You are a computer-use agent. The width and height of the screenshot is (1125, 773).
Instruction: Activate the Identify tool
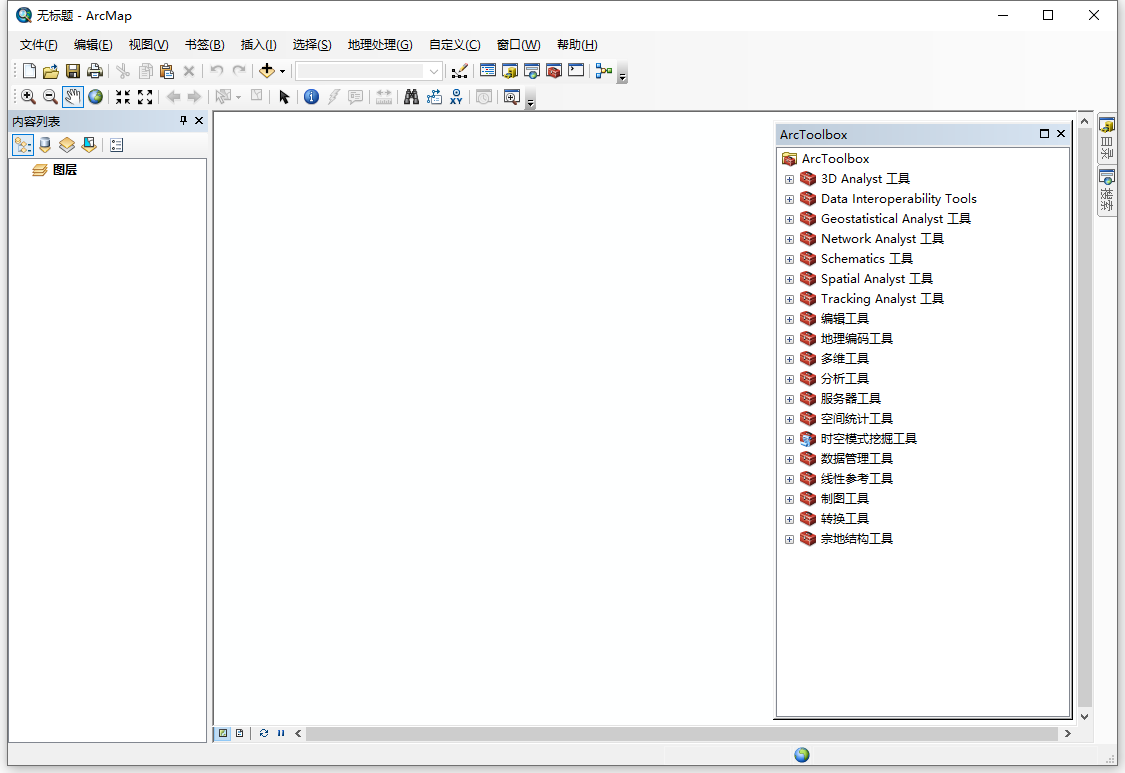click(x=311, y=97)
